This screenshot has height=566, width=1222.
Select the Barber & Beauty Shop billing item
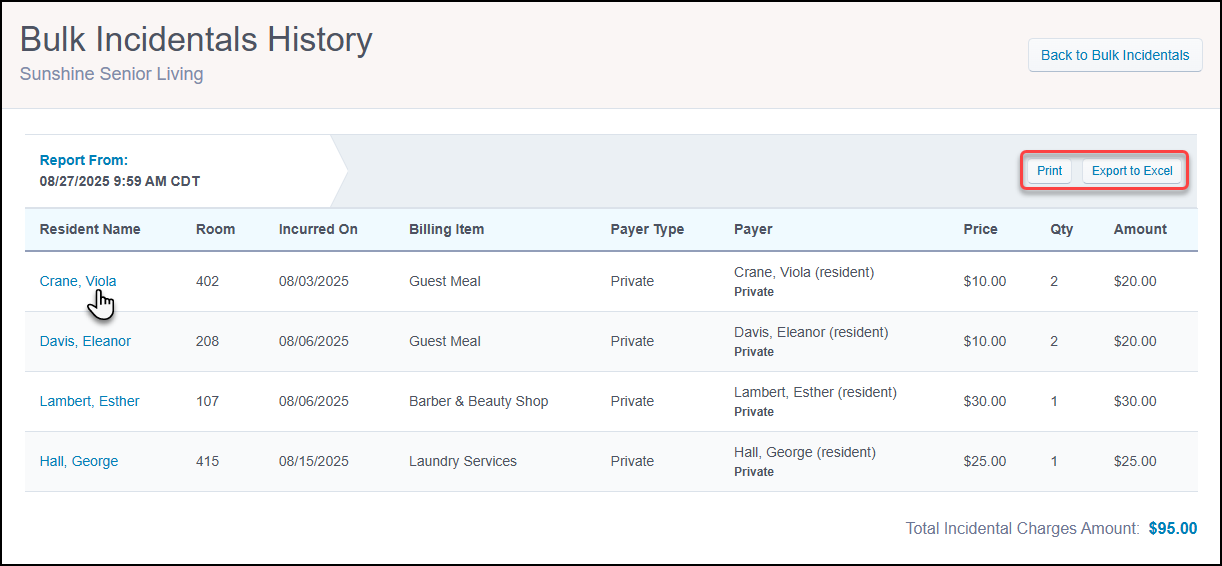[478, 401]
